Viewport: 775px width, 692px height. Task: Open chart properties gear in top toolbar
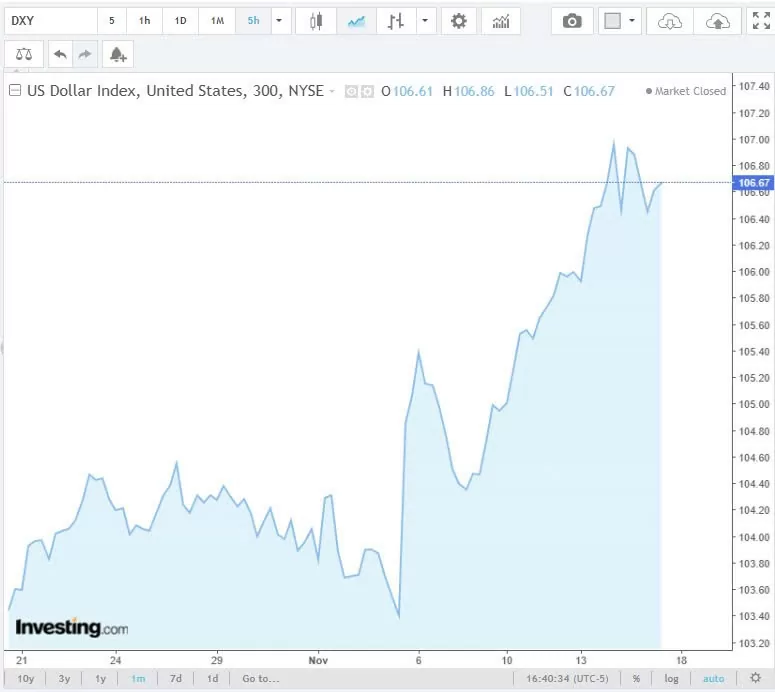pos(458,21)
